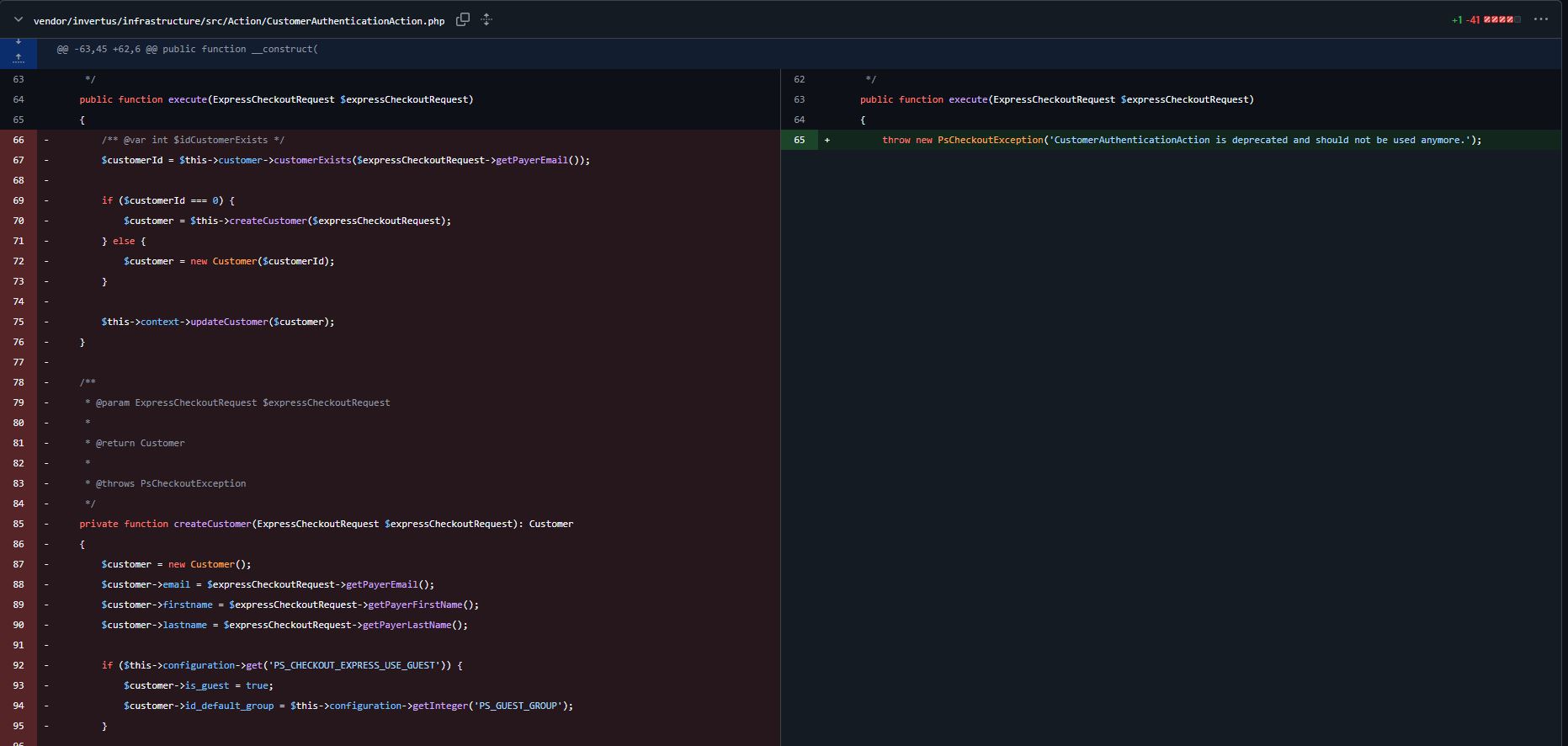The height and width of the screenshot is (746, 1568).
Task: Expand up hidden lines above hunk
Action: coord(19,57)
